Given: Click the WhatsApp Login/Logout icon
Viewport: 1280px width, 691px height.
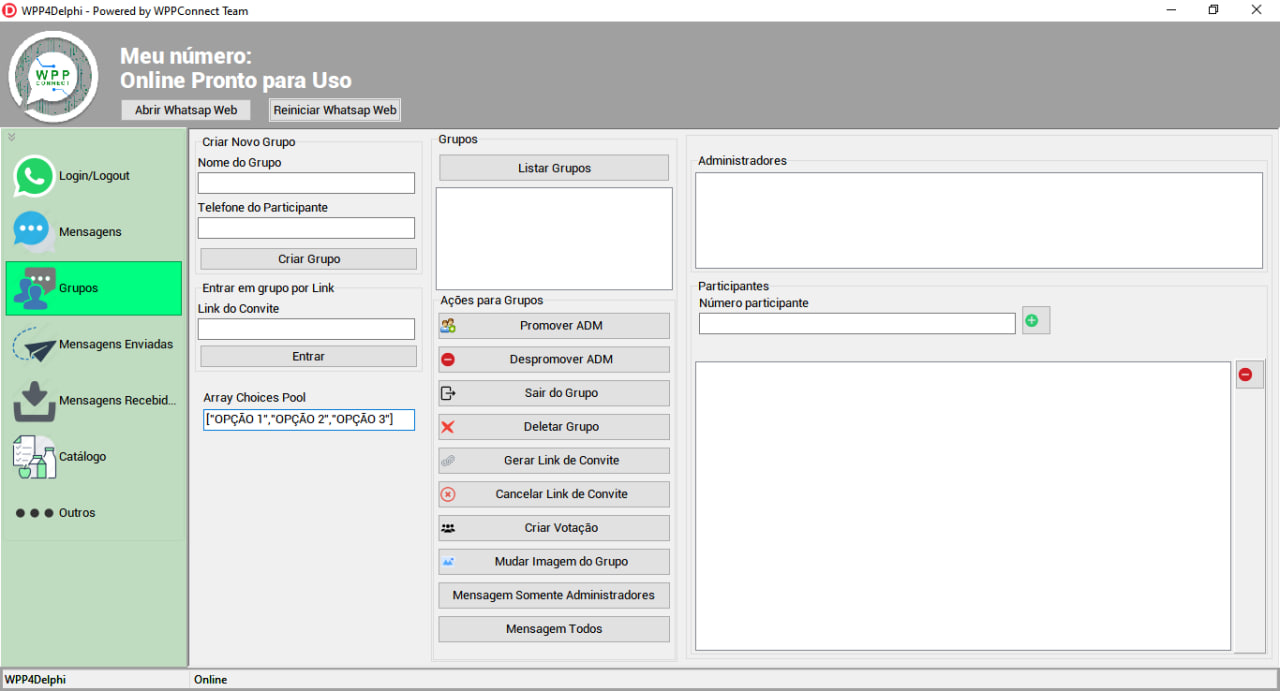Looking at the screenshot, I should pos(34,176).
